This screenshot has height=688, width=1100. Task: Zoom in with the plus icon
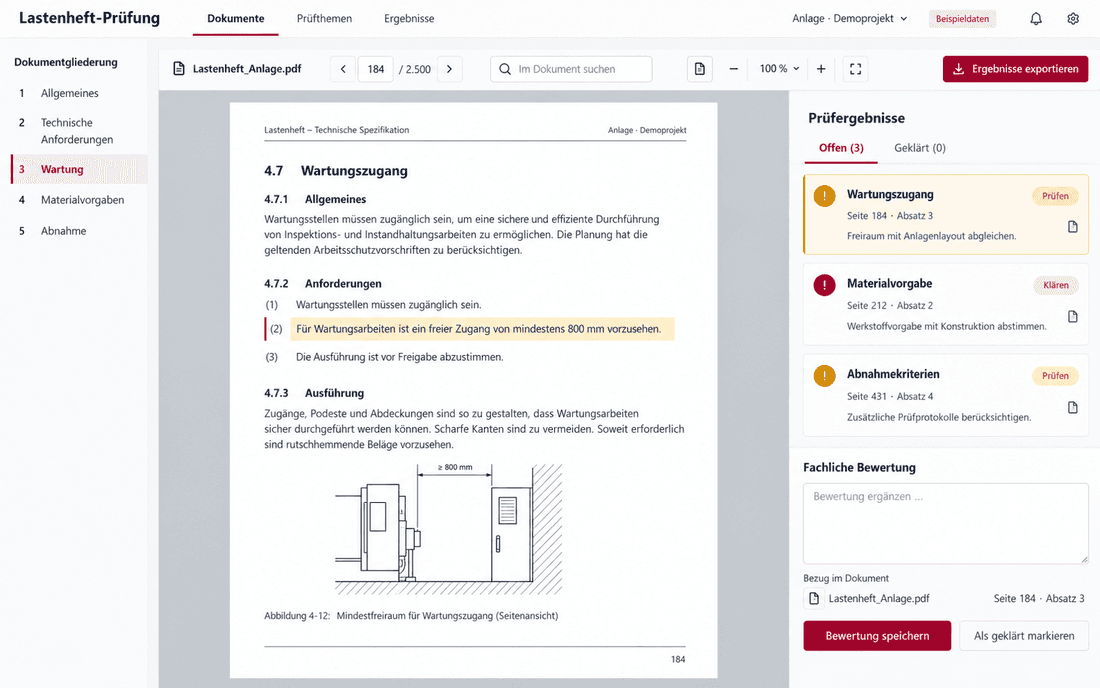pos(821,69)
